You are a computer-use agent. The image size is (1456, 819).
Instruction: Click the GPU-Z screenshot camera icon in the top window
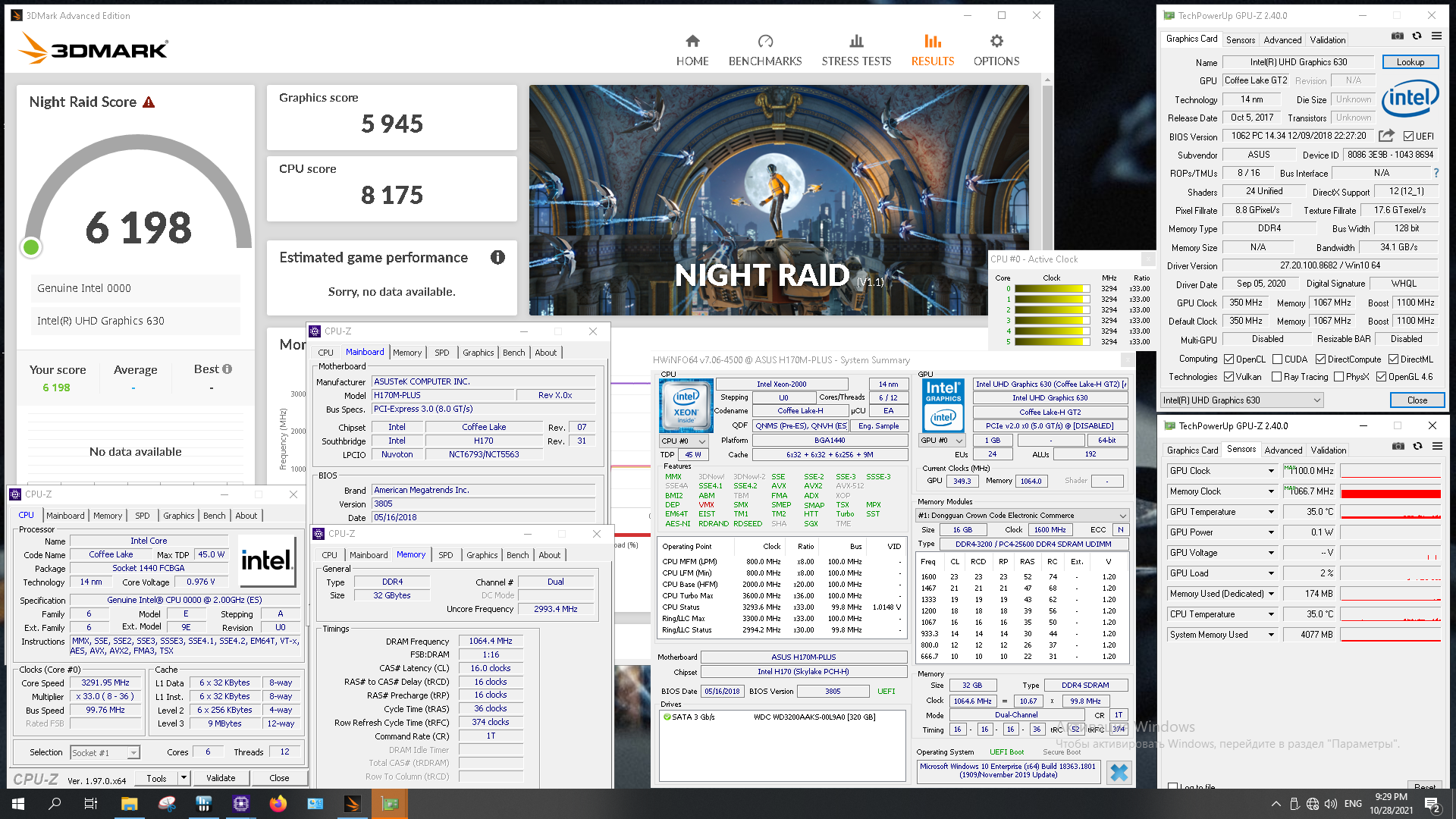[1397, 36]
